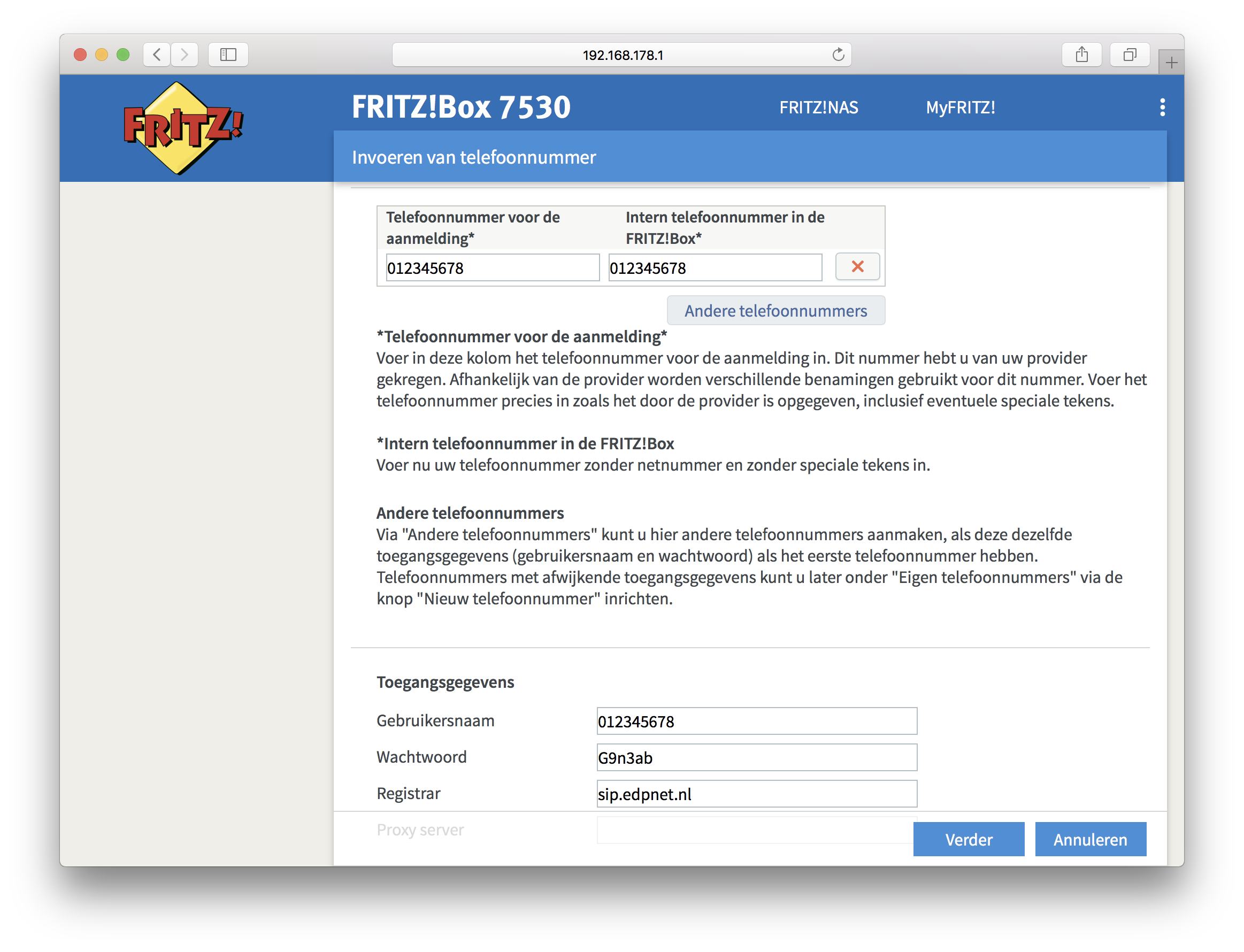Open the three-dot options menu
This screenshot has width=1244, height=952.
[x=1162, y=107]
